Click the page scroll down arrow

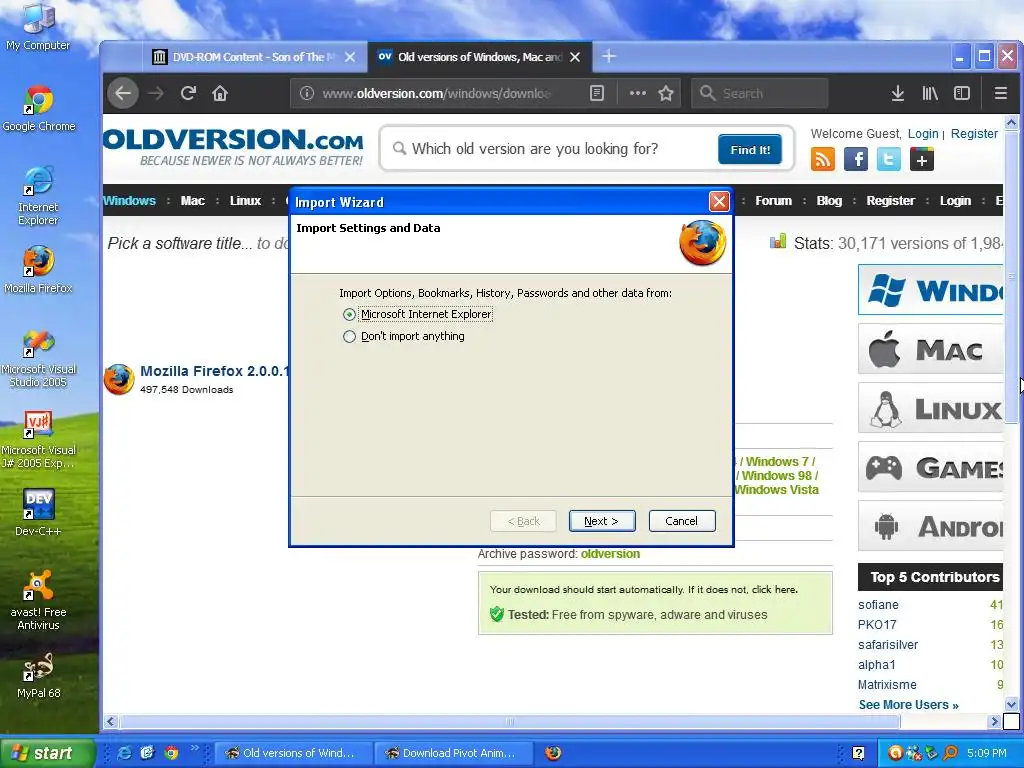coord(1011,704)
